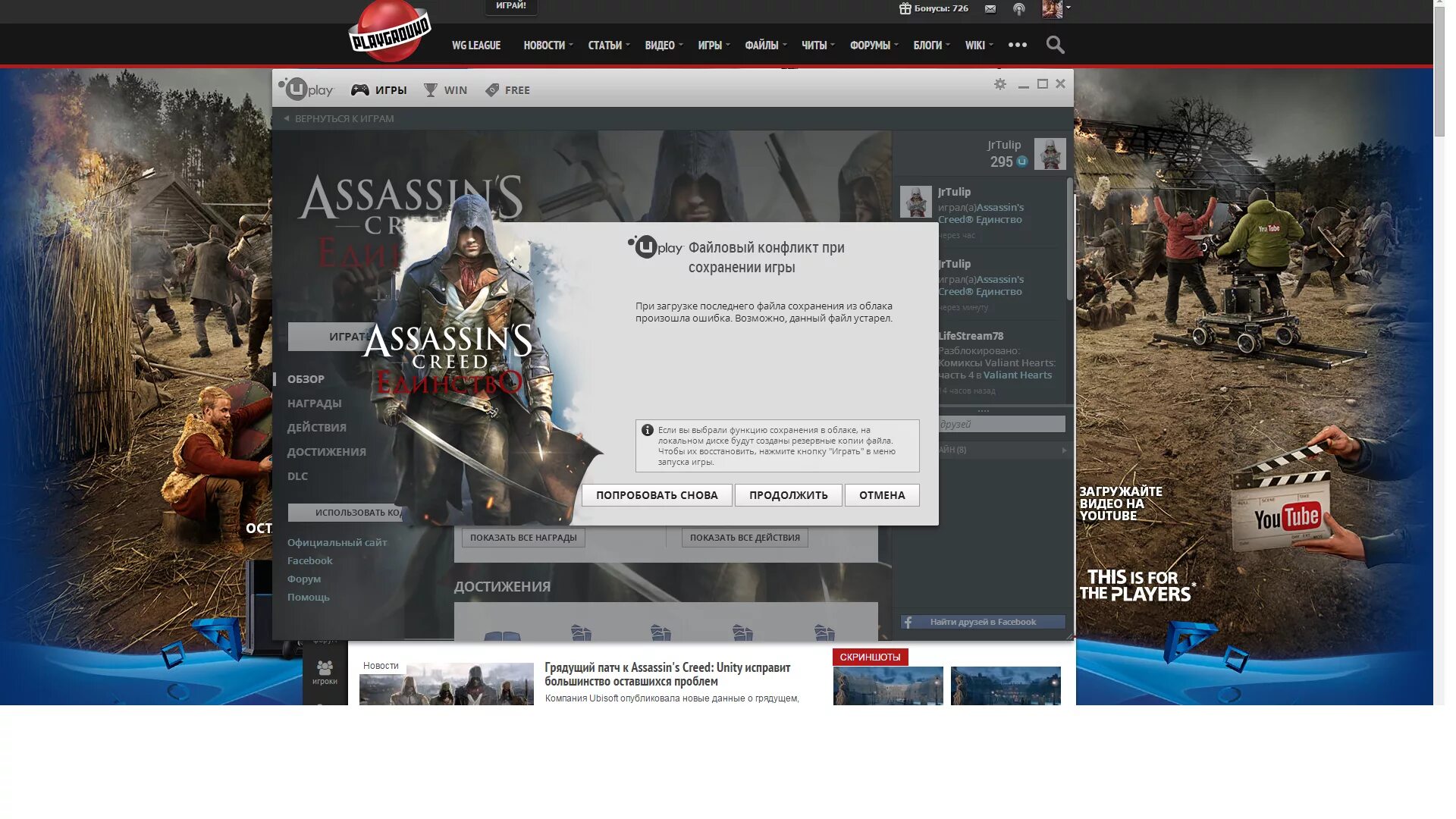The image size is (1456, 819).
Task: Click the players group icon
Action: pos(325,667)
